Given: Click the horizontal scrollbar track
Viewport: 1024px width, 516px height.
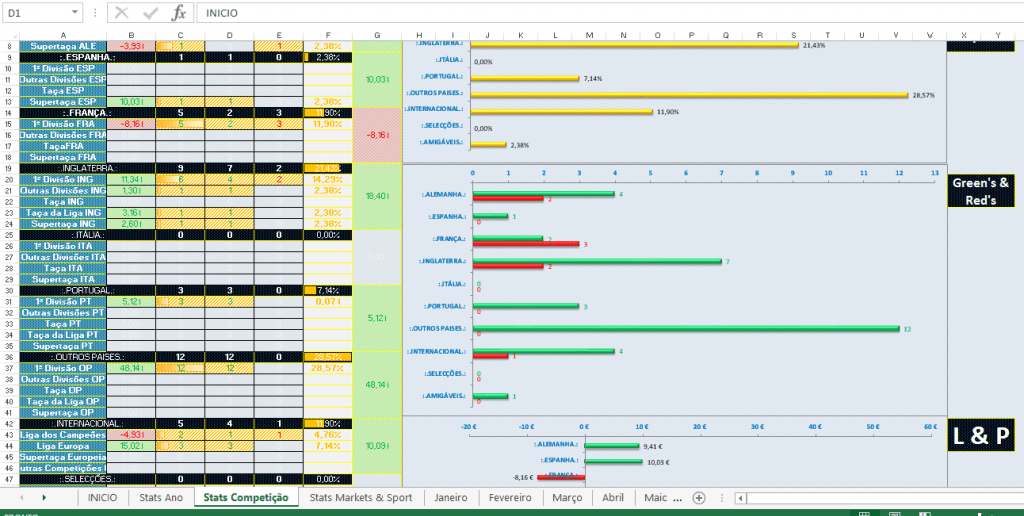Looking at the screenshot, I should 885,498.
